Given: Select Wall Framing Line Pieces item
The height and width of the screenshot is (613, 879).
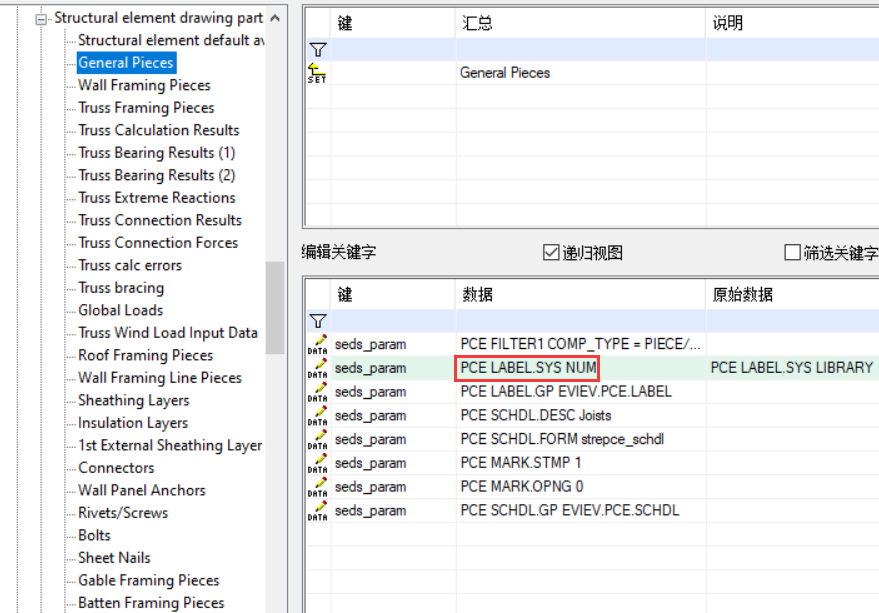Looking at the screenshot, I should (x=160, y=377).
